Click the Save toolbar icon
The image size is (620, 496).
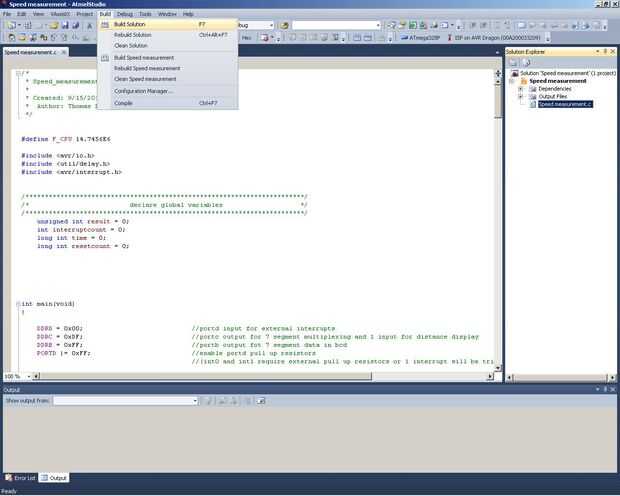click(65, 25)
